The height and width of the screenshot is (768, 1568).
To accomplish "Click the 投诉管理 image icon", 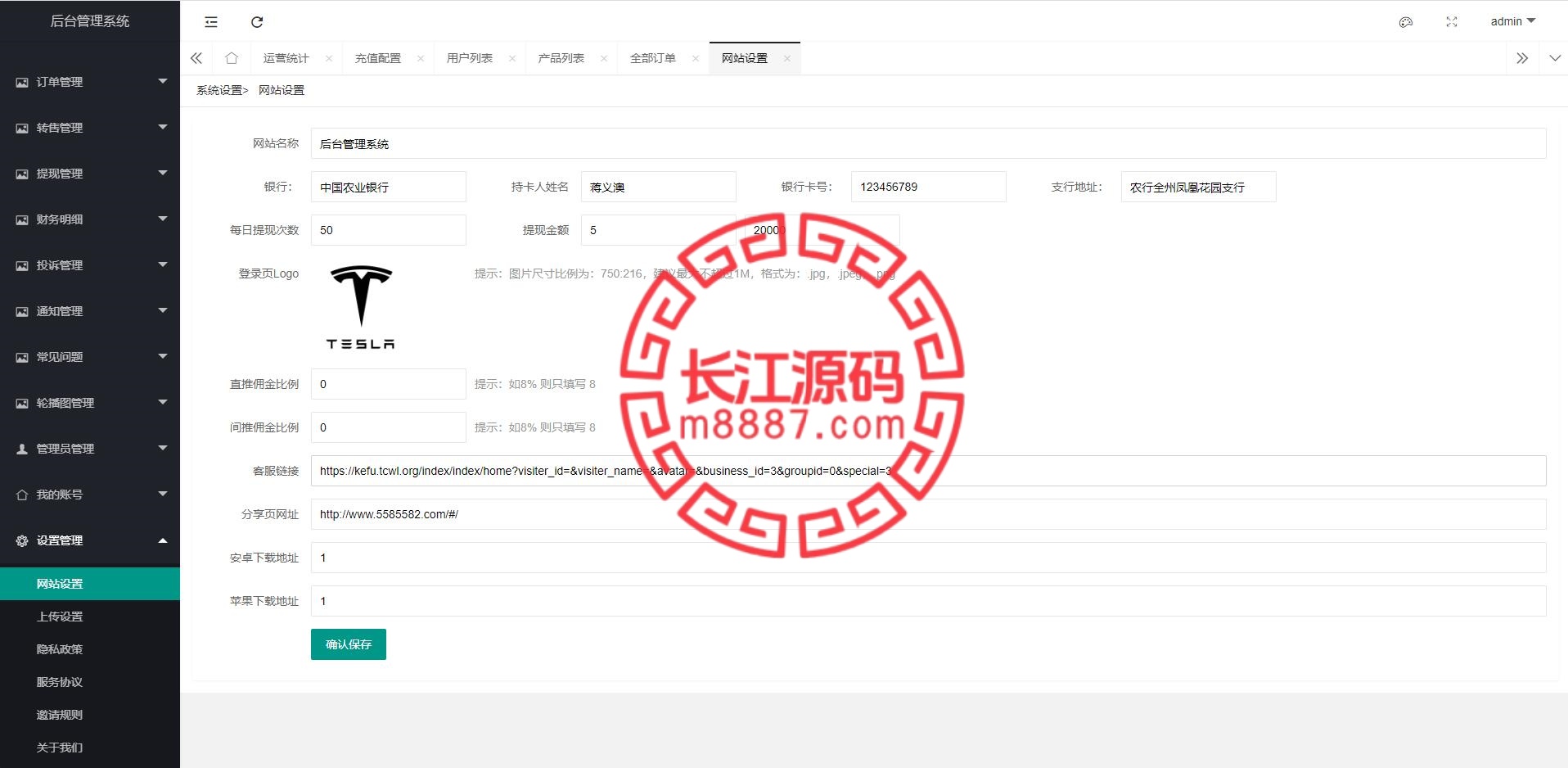I will 22,265.
